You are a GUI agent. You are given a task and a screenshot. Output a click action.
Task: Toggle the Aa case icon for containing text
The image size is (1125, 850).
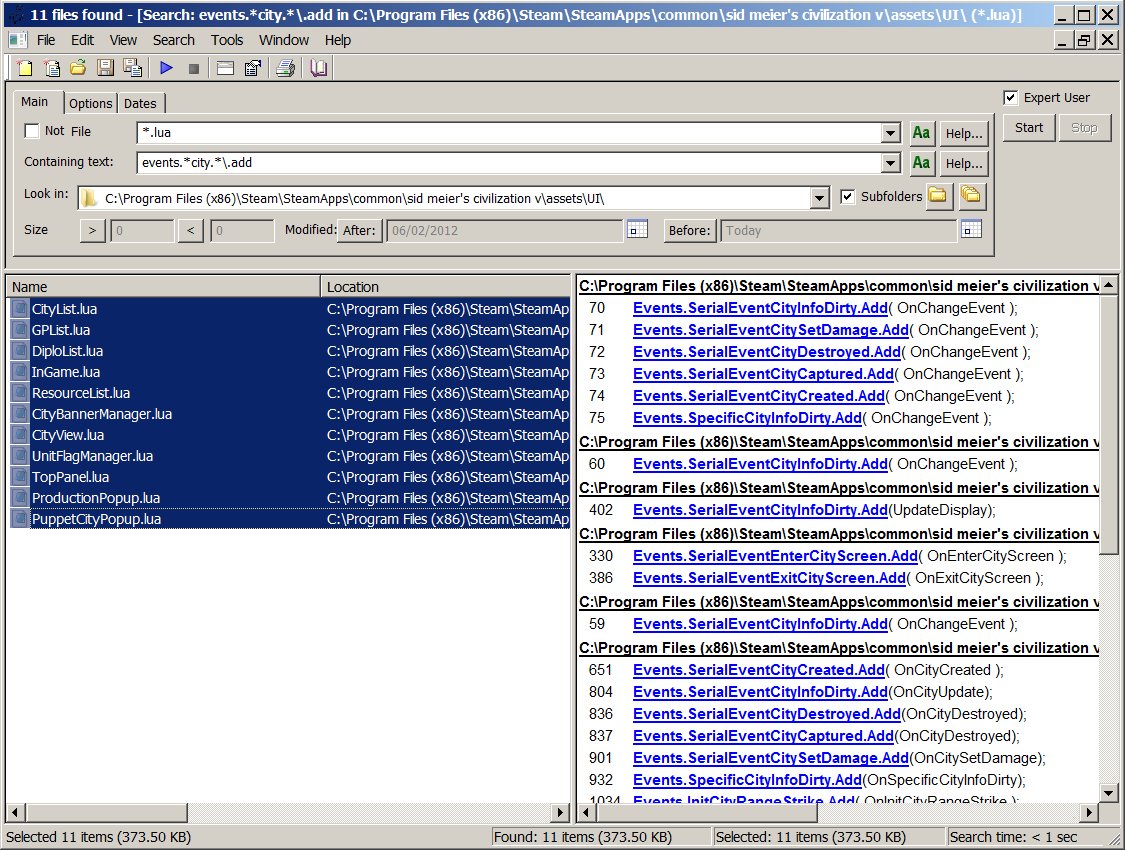(x=921, y=163)
